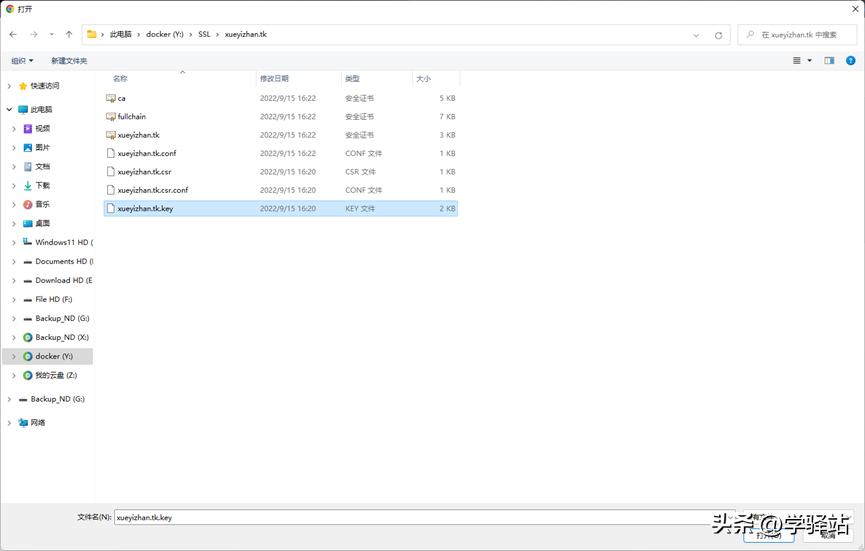This screenshot has width=865, height=551.
Task: Go forward using the forward arrow
Action: 34,34
